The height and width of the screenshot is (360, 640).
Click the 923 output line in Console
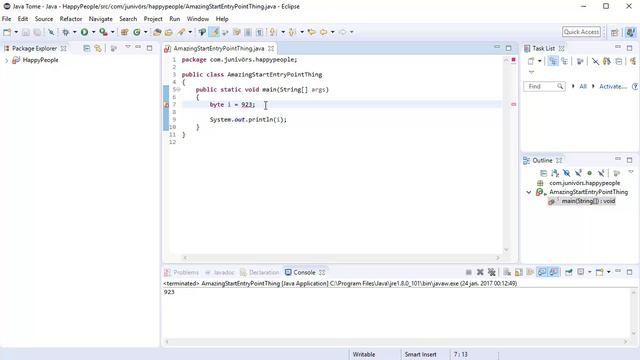(169, 292)
